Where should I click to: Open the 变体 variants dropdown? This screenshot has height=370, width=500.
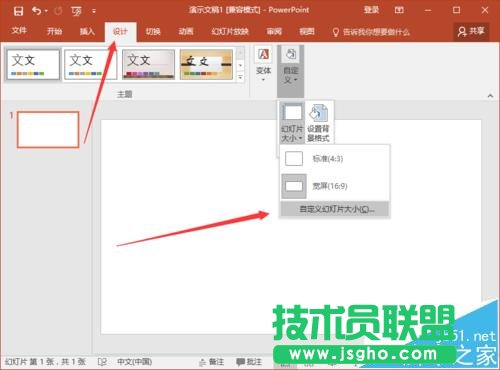click(x=263, y=65)
